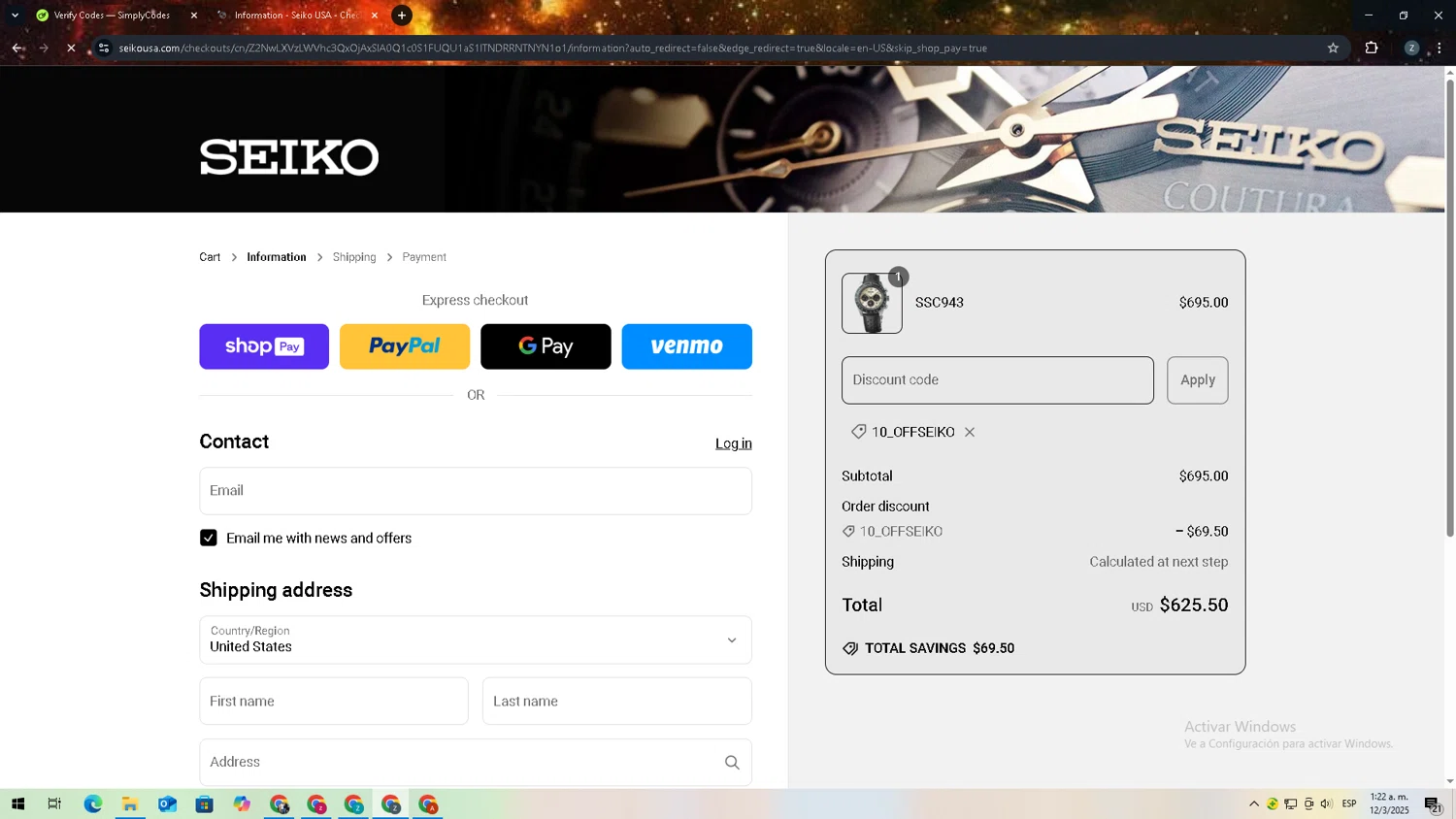
Task: Open Task View on taskbar
Action: [x=54, y=804]
